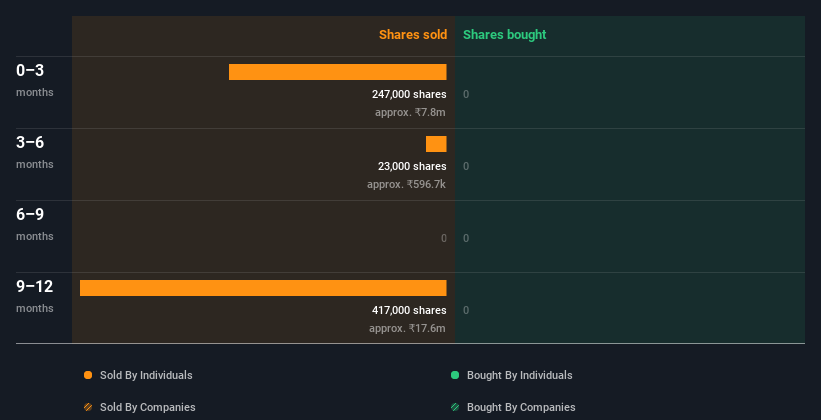Image resolution: width=821 pixels, height=420 pixels.
Task: Click the striped Sold By Companies legend icon
Action: (x=88, y=407)
